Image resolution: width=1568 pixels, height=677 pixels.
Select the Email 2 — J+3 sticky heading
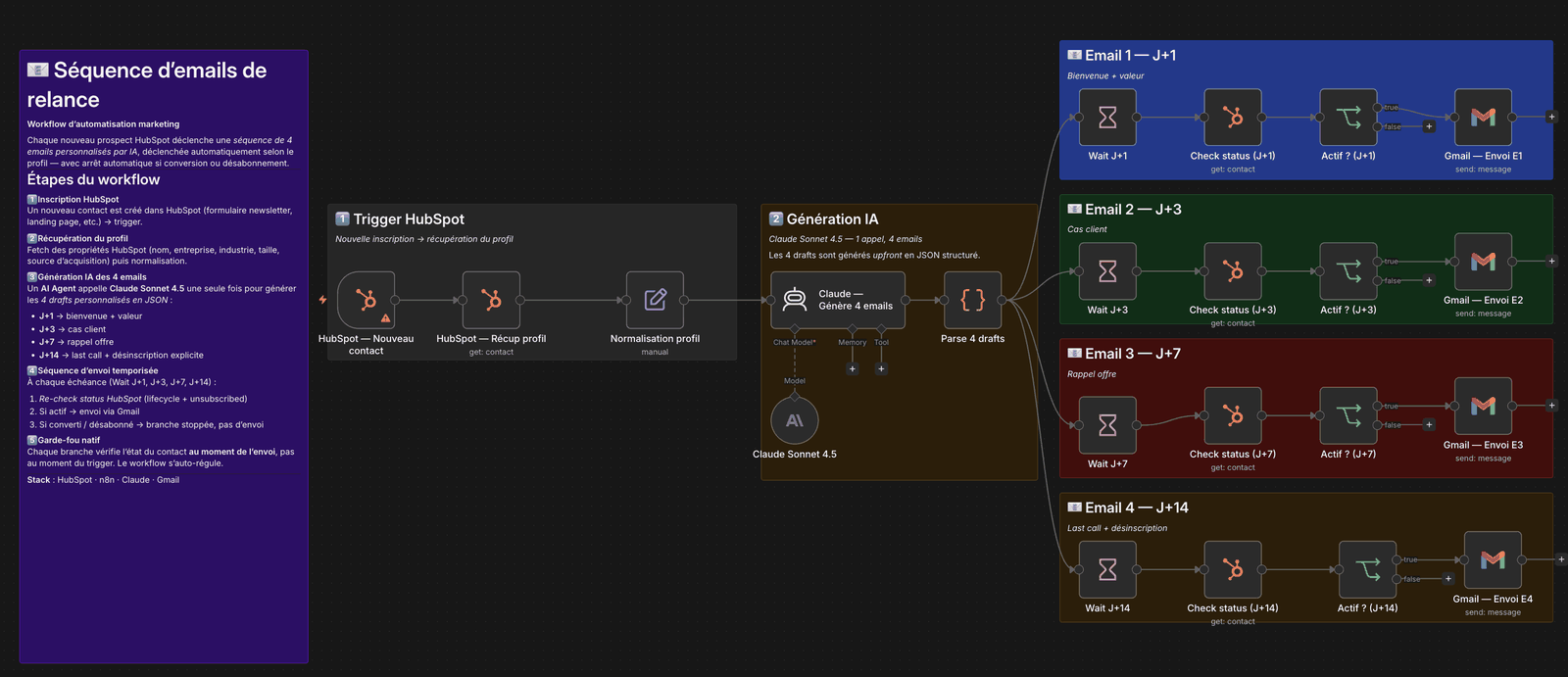pos(1124,210)
